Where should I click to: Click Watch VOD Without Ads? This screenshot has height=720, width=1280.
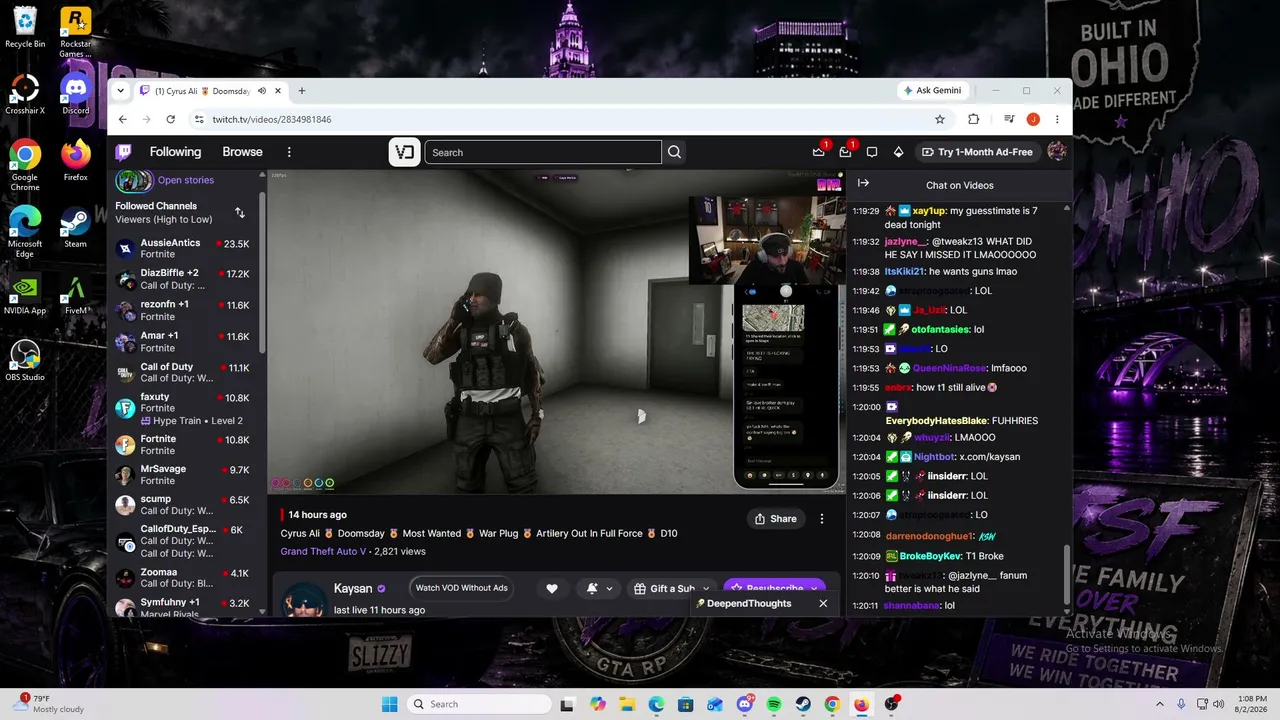(x=461, y=588)
